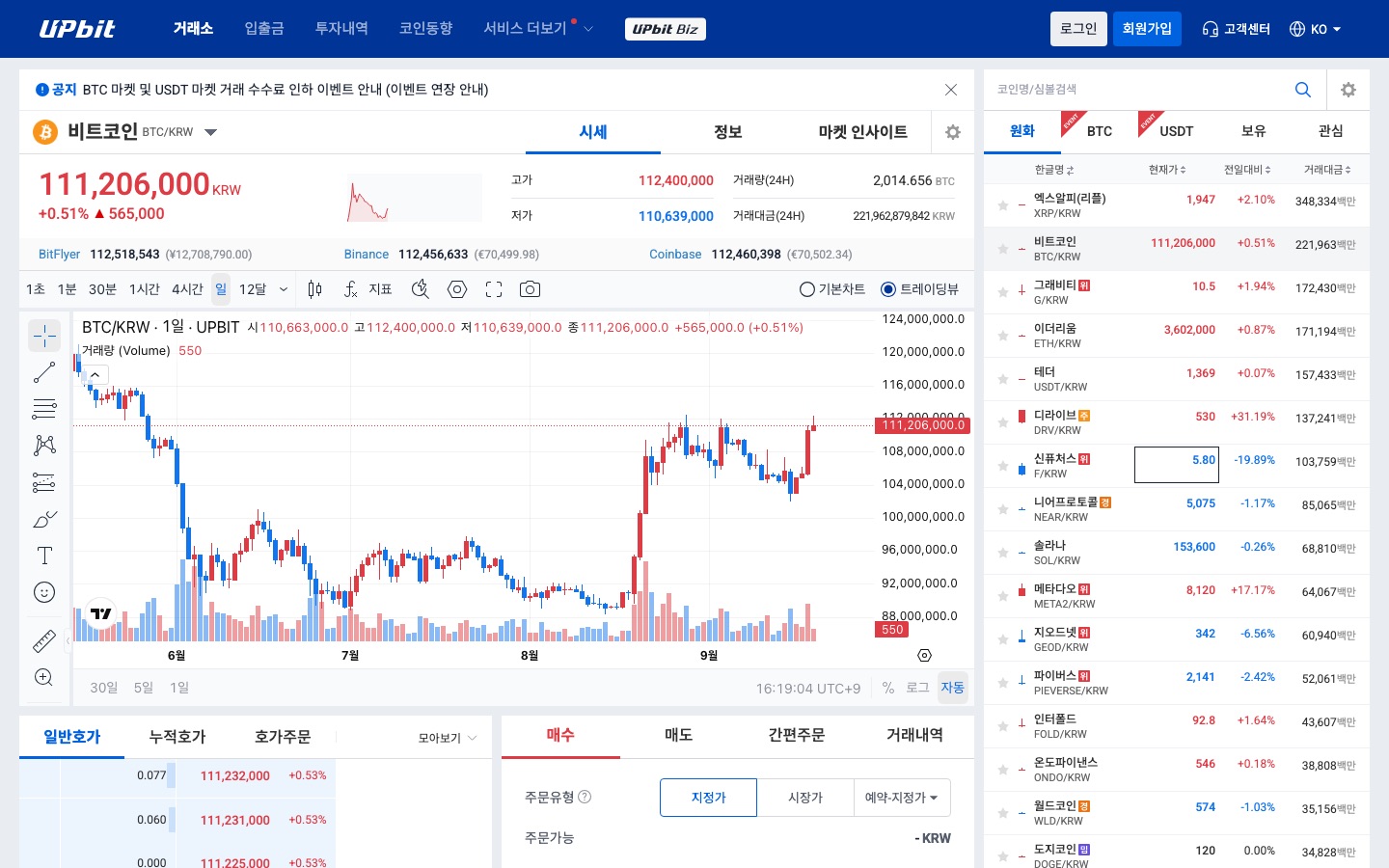Expand the chart interval dropdown arrow
Viewport: 1389px width, 868px height.
(x=284, y=289)
